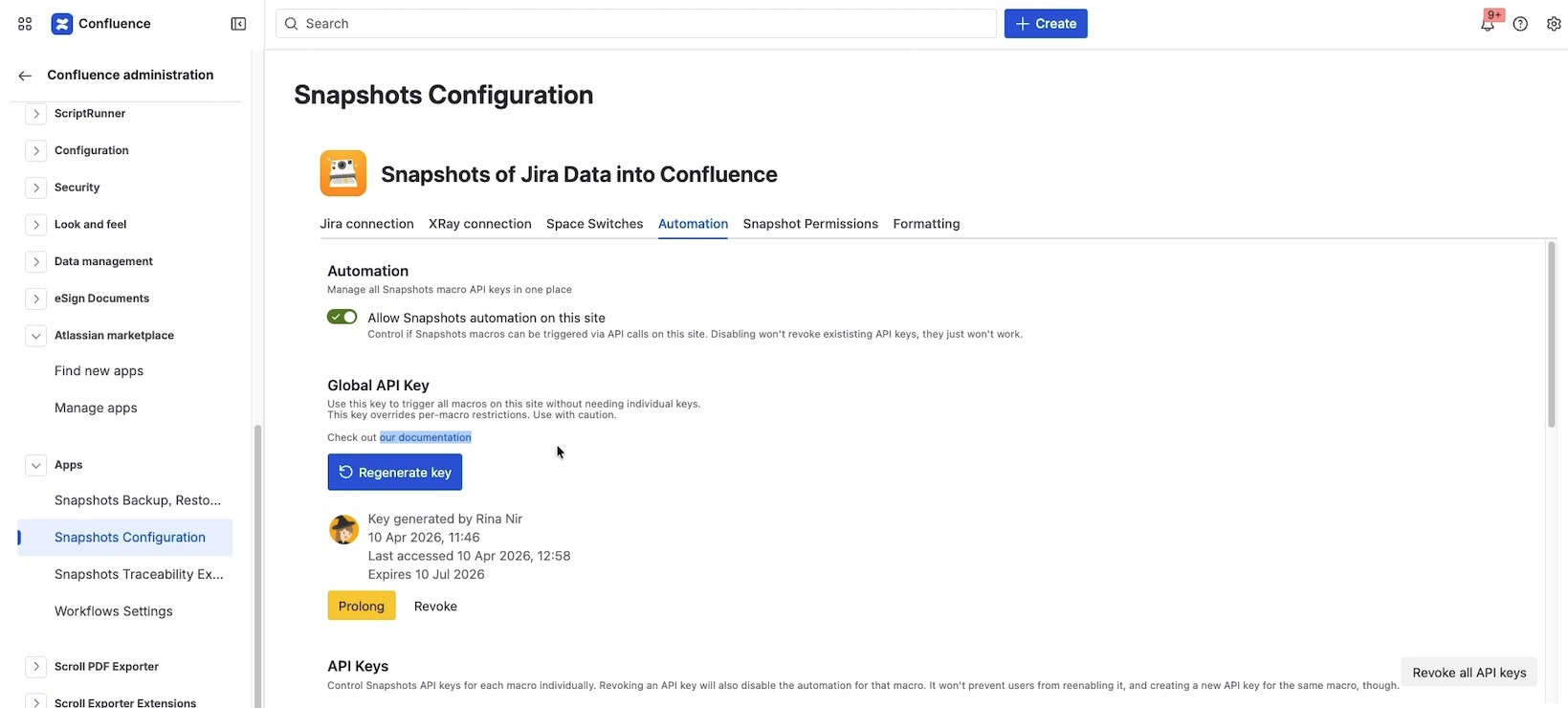Switch to the XRay connection tab
1568x708 pixels.
coord(480,224)
